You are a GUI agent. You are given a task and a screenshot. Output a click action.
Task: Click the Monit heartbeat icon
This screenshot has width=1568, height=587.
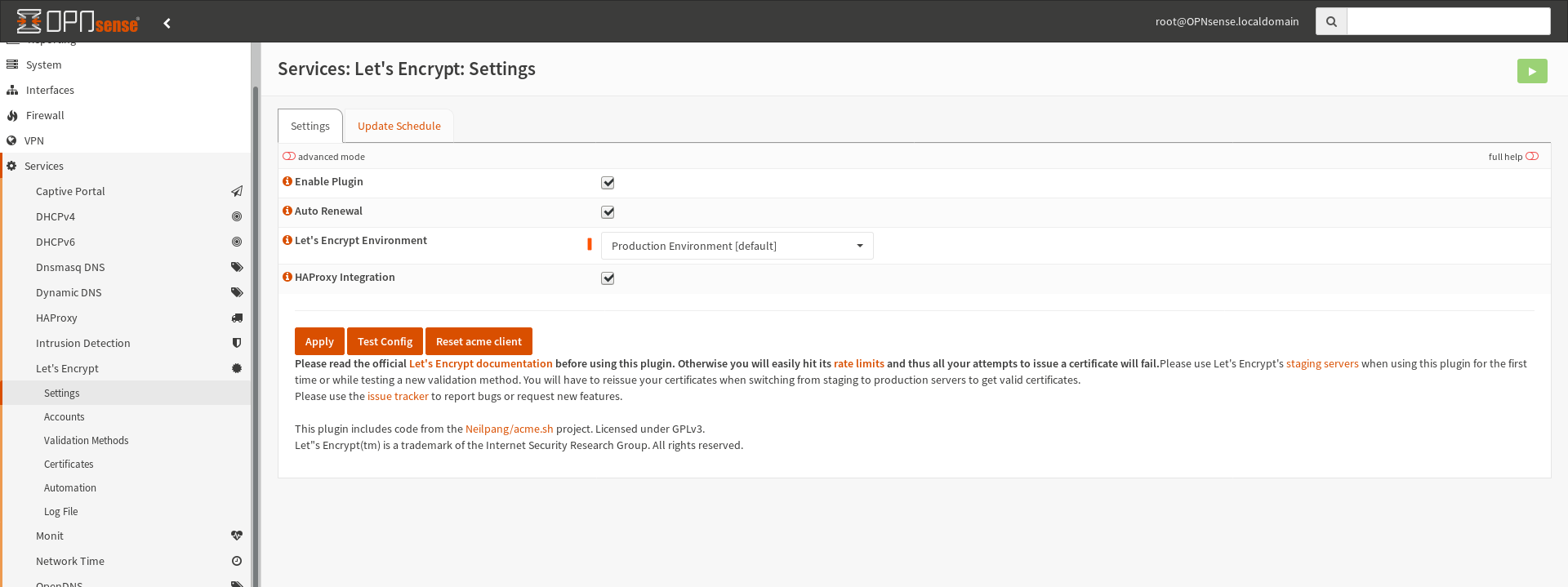[x=237, y=536]
